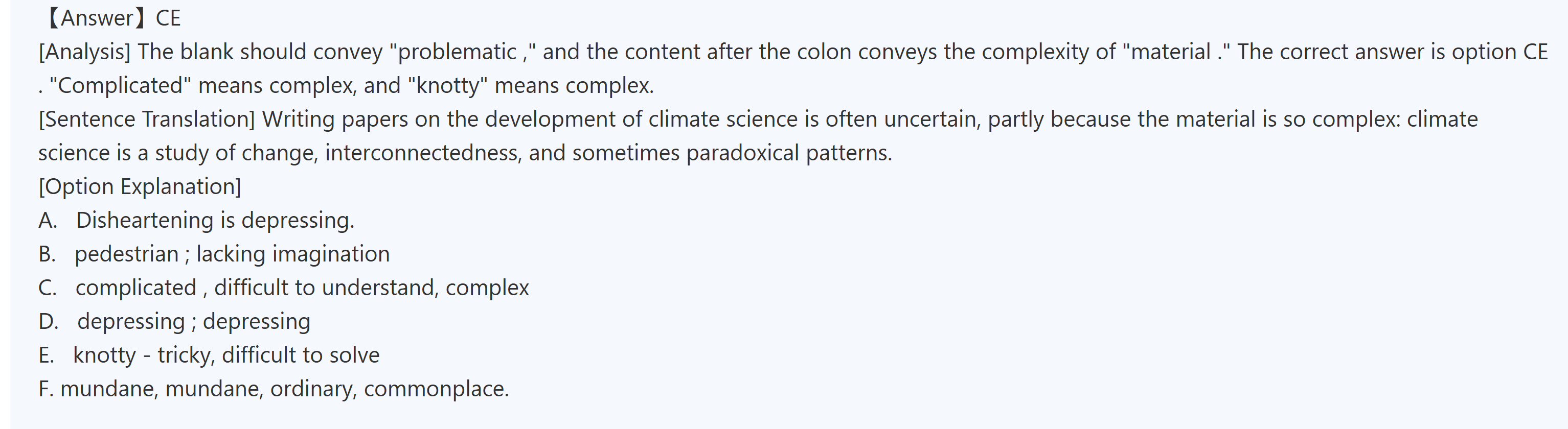The image size is (1568, 429).
Task: Click the phrase "difficult to solve"
Action: click(x=301, y=355)
